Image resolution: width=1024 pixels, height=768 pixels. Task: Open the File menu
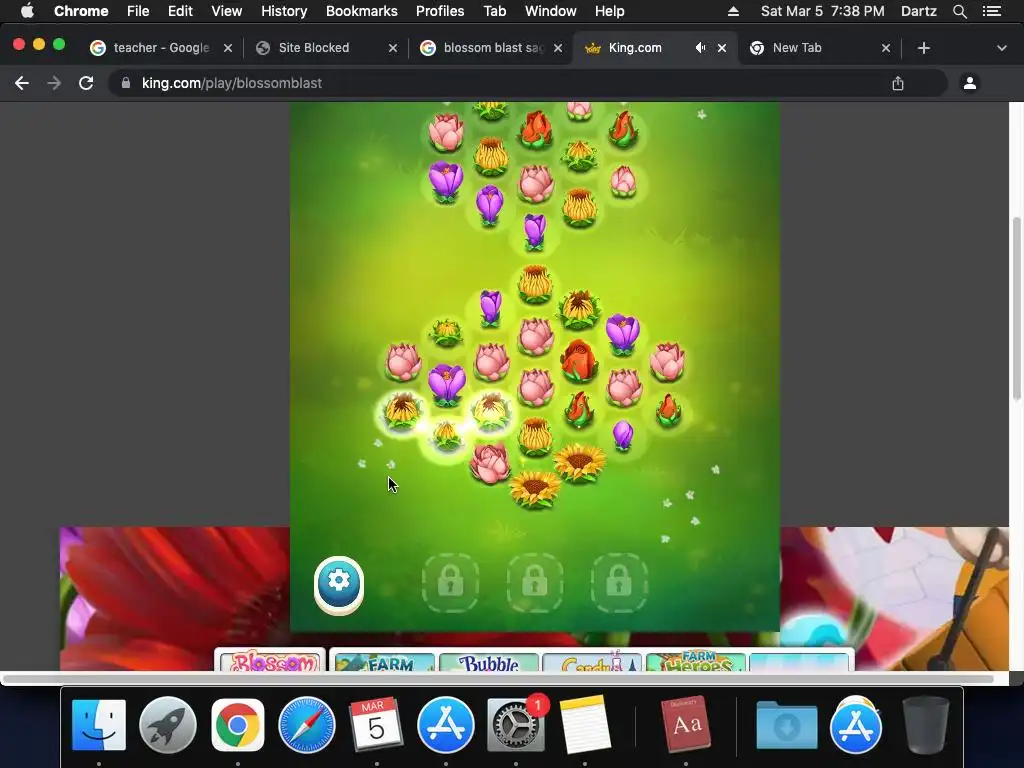(138, 11)
